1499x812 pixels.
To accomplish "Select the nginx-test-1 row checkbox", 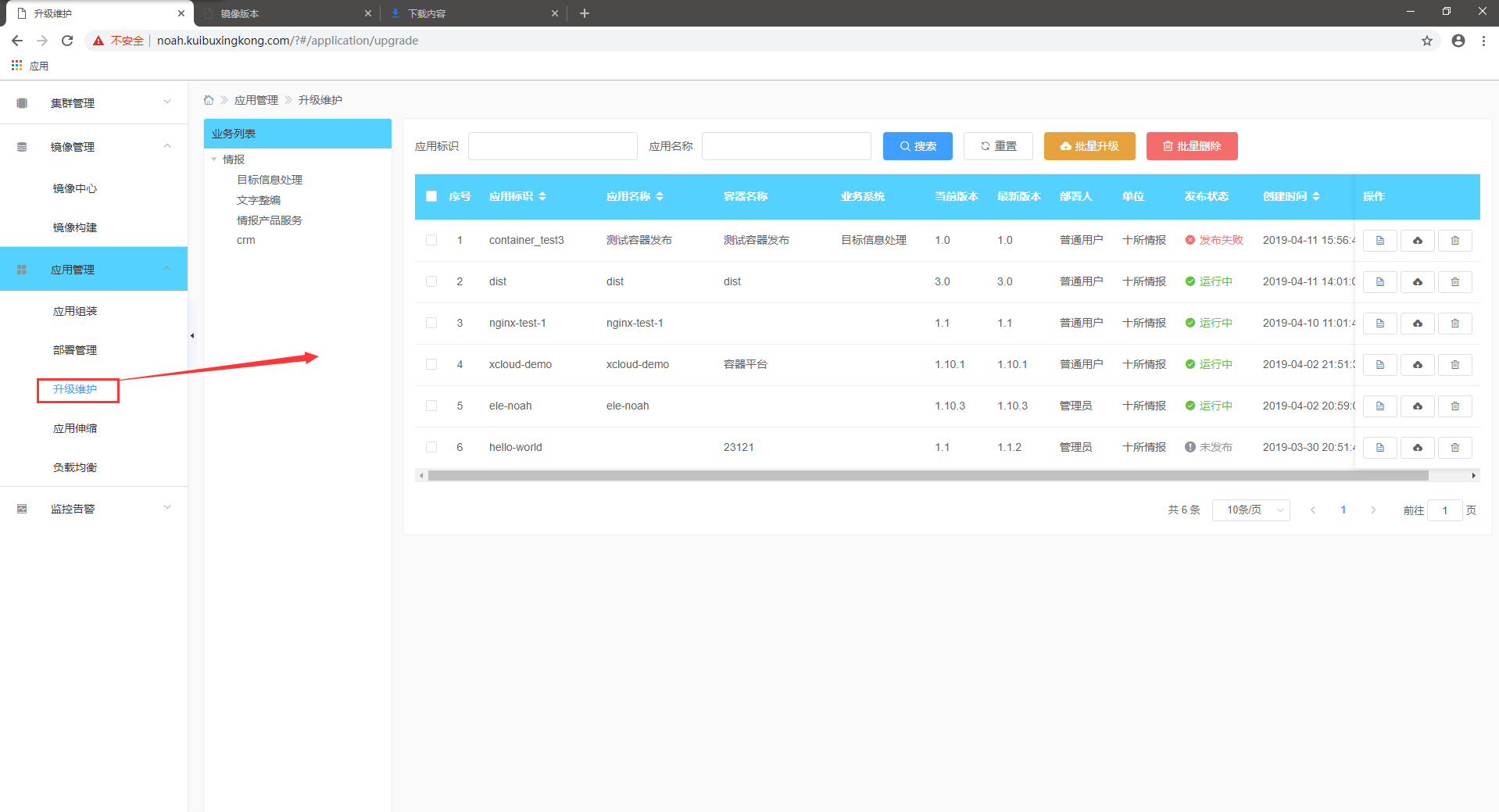I will (431, 323).
